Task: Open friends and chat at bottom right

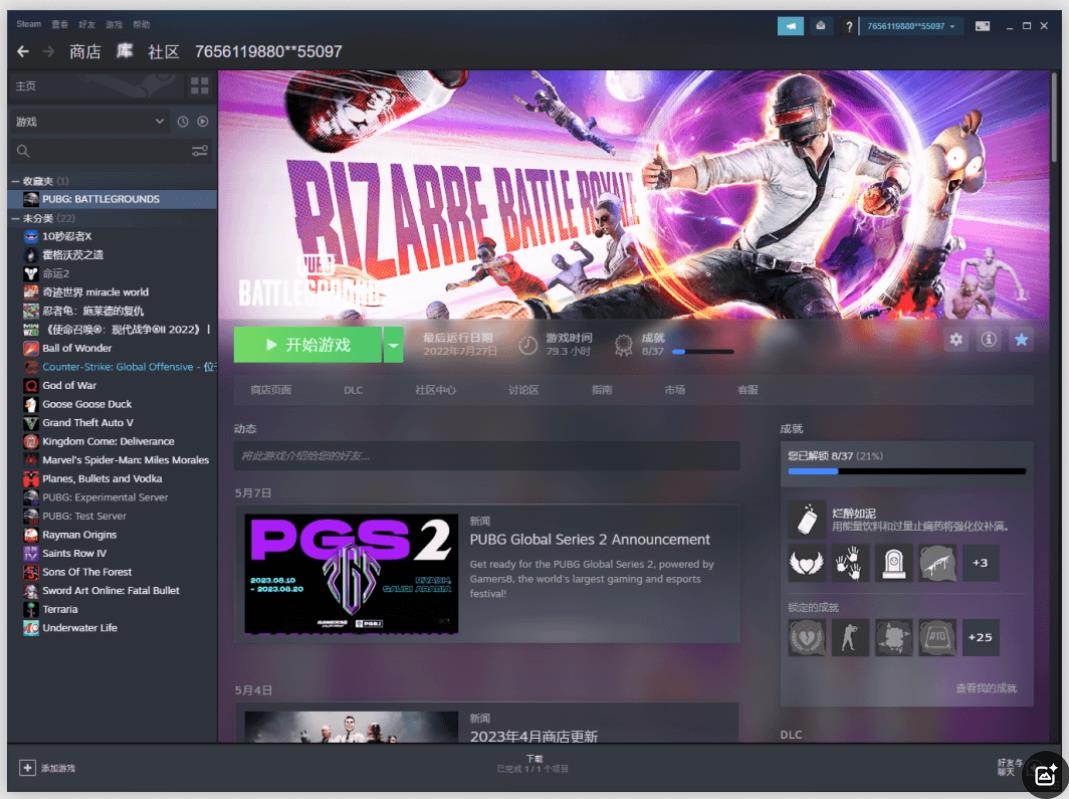Action: 1010,767
